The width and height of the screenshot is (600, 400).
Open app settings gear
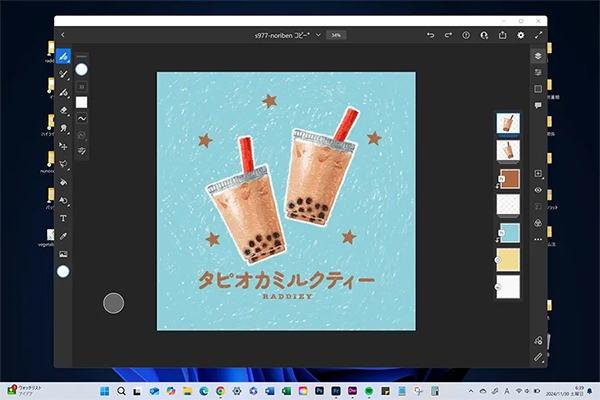pyautogui.click(x=521, y=35)
